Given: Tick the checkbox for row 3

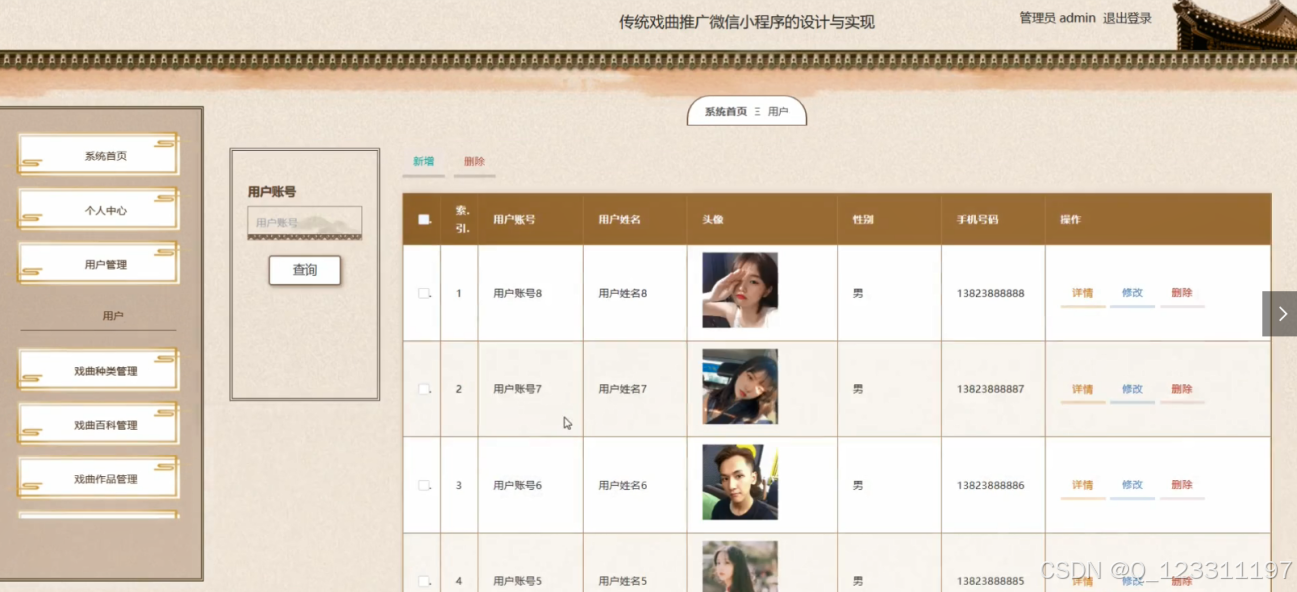Looking at the screenshot, I should pyautogui.click(x=423, y=485).
